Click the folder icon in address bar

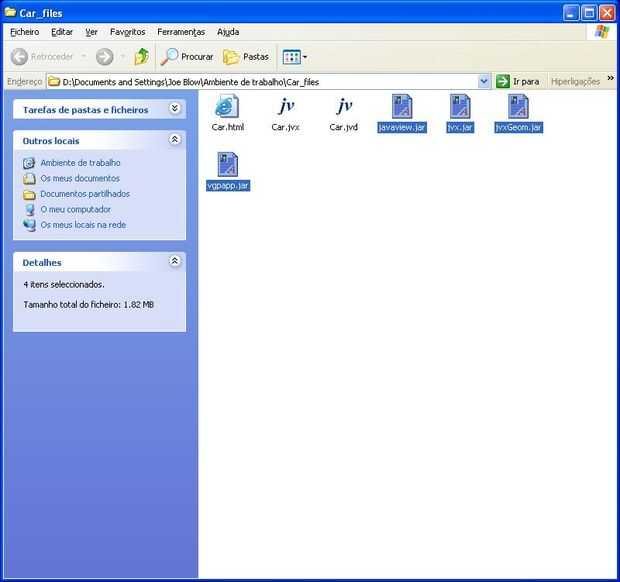pos(54,81)
